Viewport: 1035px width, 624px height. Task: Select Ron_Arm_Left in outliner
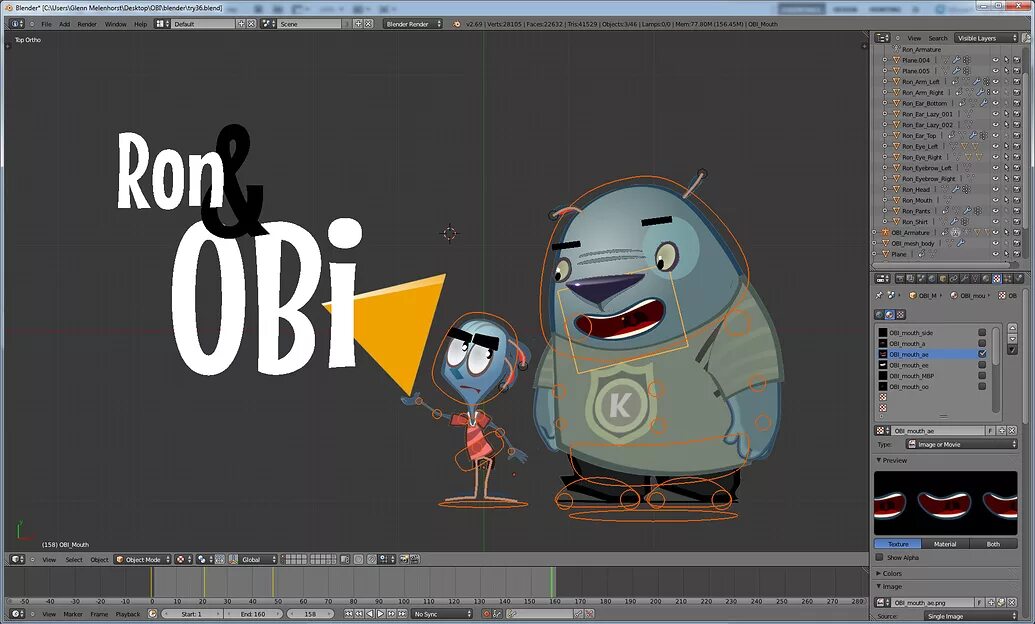point(921,81)
